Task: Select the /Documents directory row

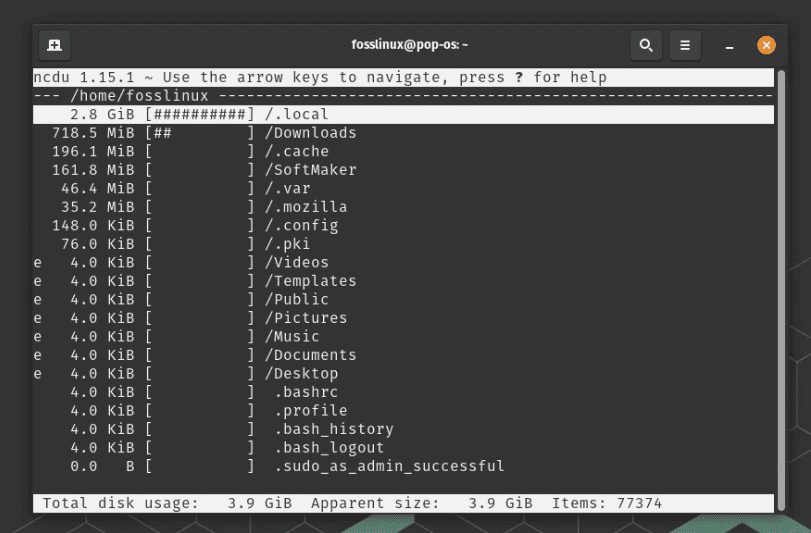Action: click(x=403, y=355)
